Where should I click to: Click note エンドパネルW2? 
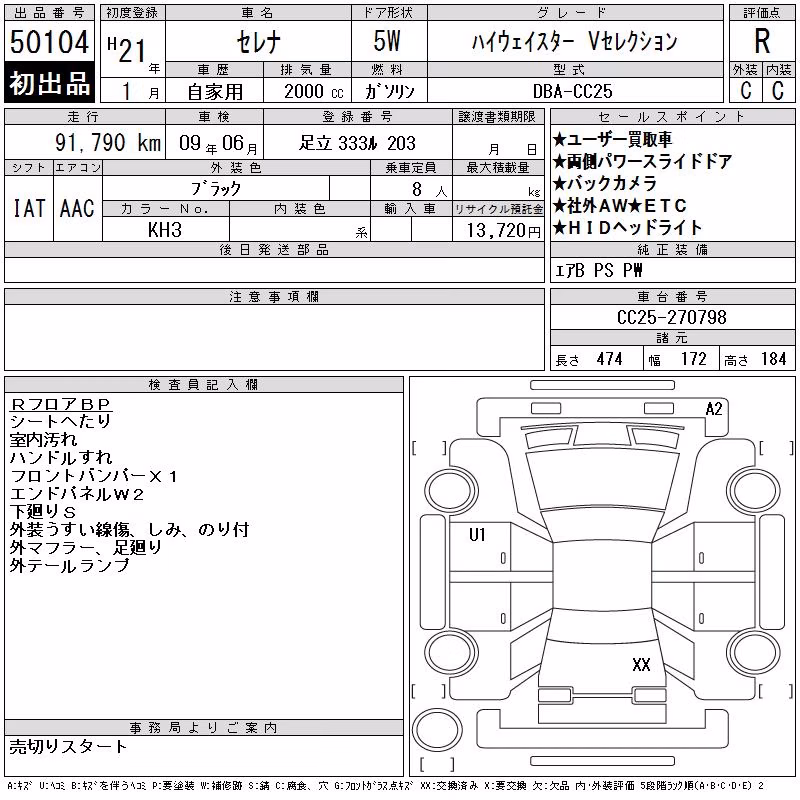pyautogui.click(x=77, y=494)
